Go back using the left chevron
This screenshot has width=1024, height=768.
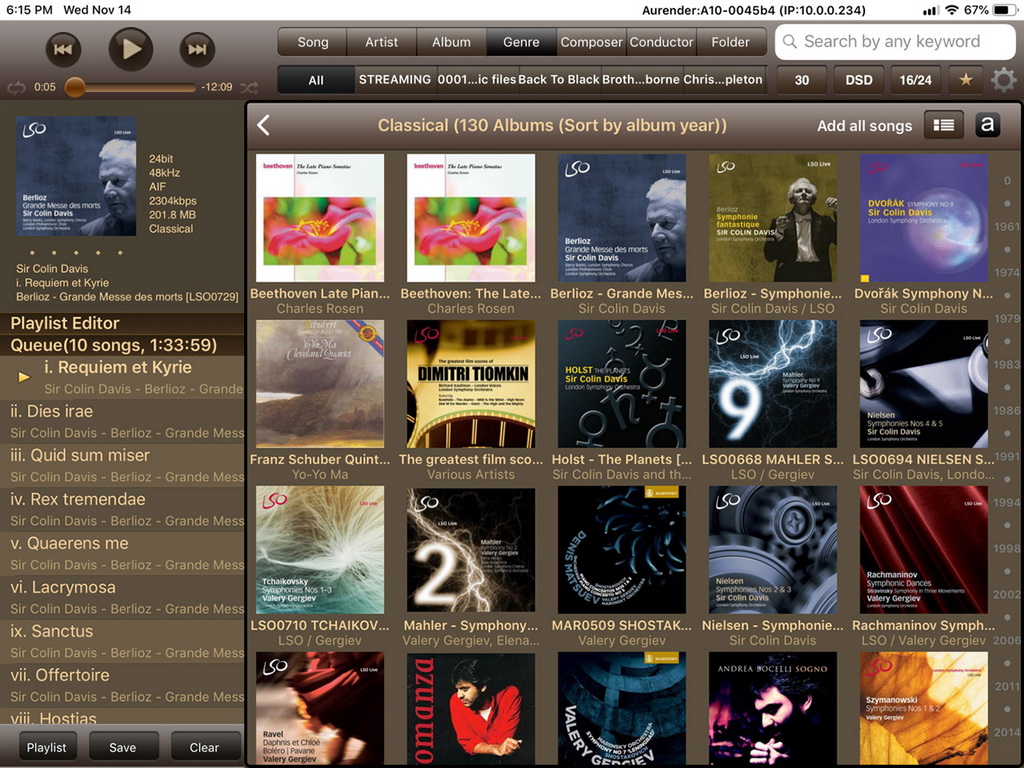tap(264, 125)
